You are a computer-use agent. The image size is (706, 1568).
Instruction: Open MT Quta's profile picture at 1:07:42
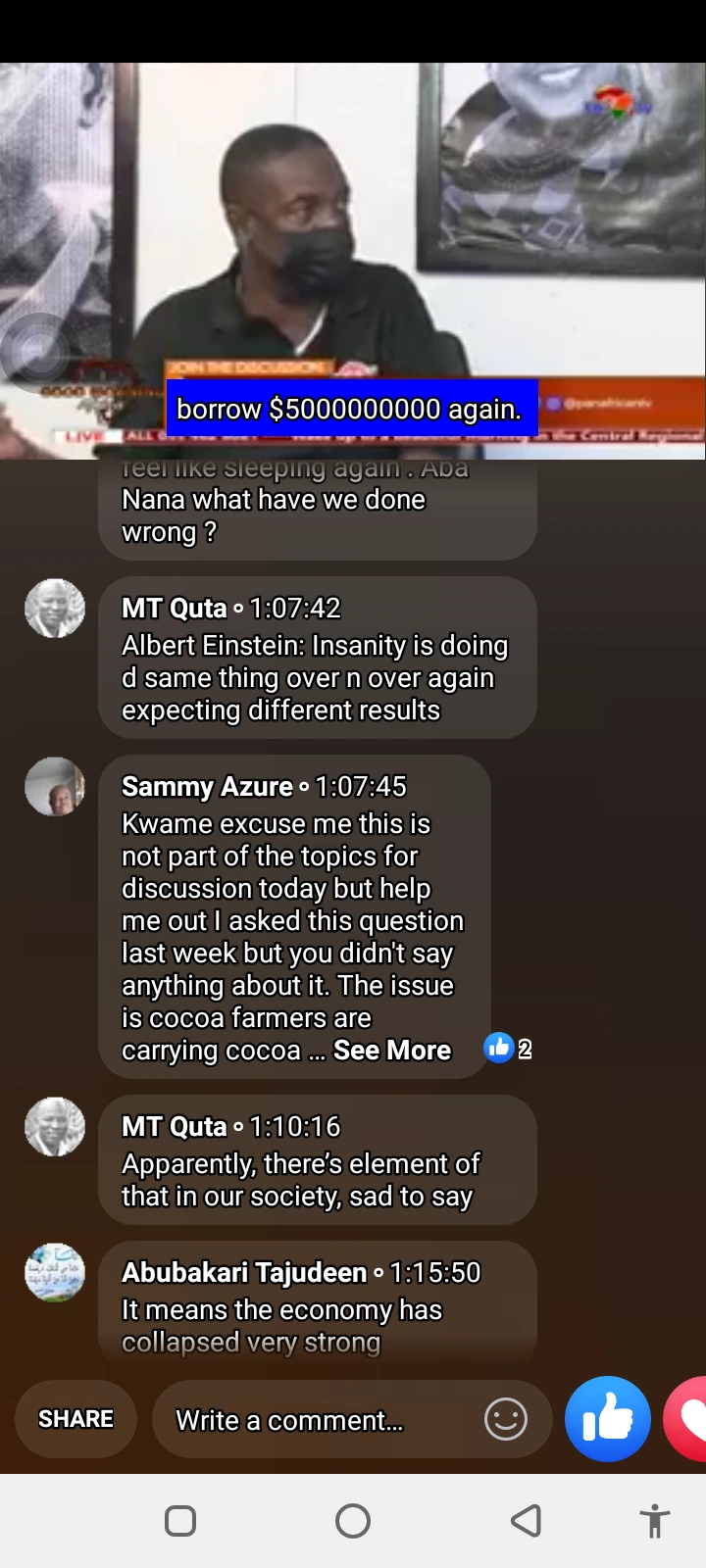[x=55, y=608]
